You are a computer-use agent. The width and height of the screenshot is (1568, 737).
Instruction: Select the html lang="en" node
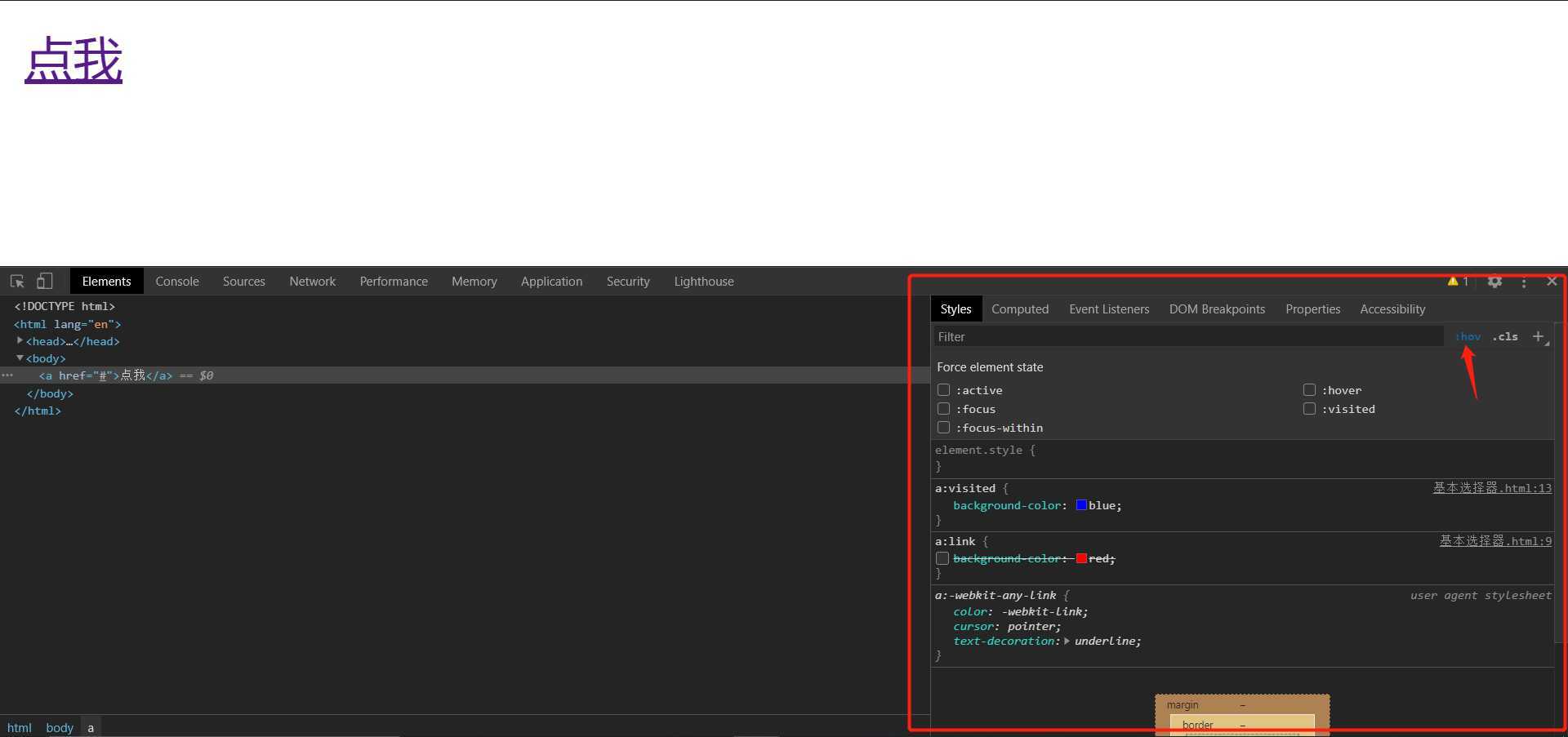(x=67, y=324)
